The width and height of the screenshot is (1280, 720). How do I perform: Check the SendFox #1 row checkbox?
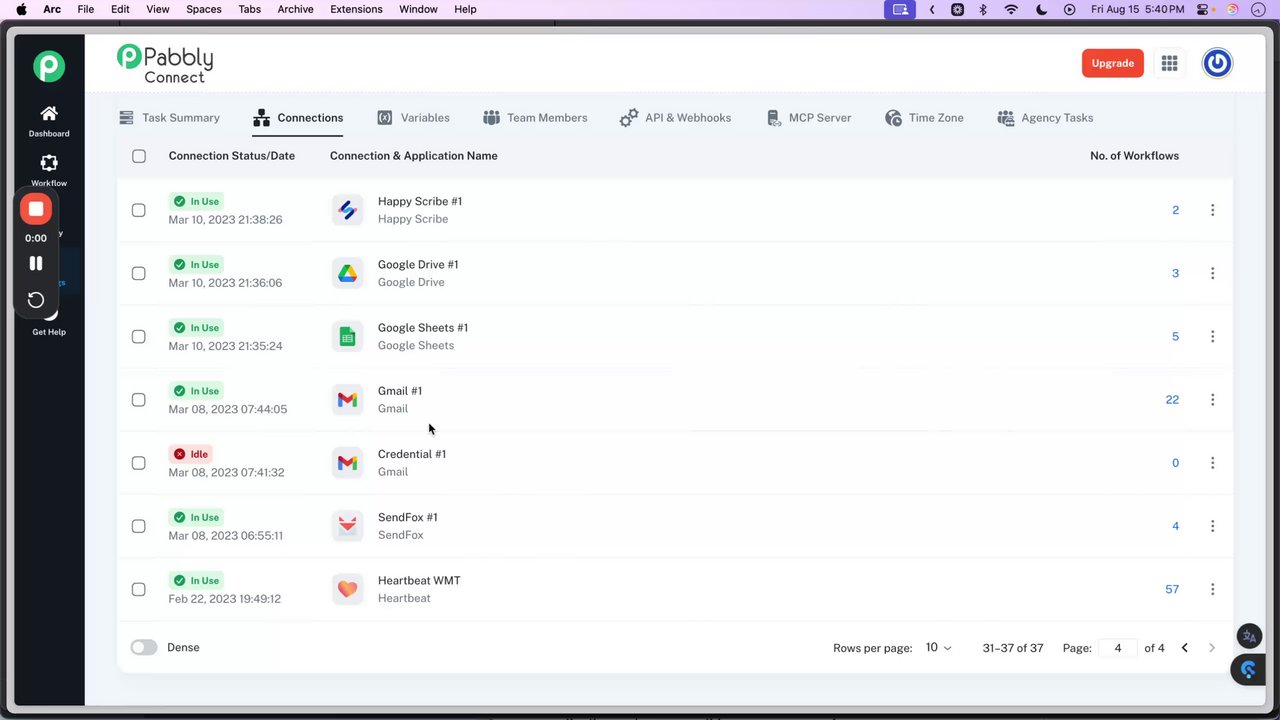(x=139, y=526)
